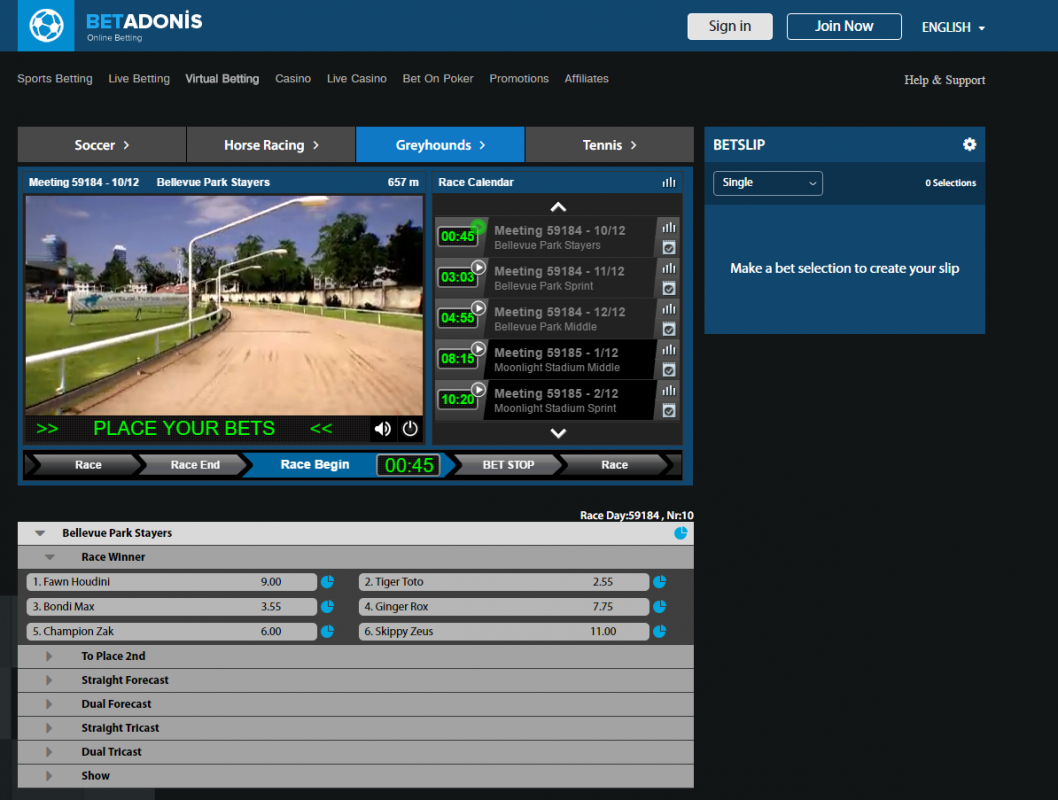Open the Single bet type dropdown
The width and height of the screenshot is (1058, 800).
pyautogui.click(x=768, y=183)
